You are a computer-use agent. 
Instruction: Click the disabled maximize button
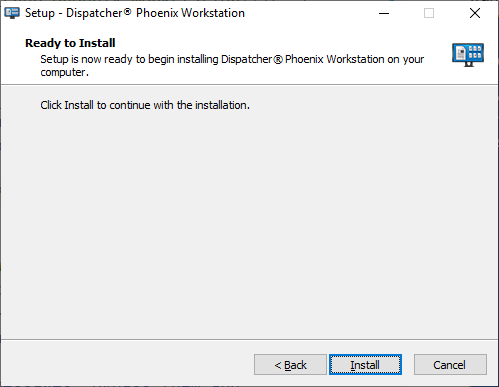pyautogui.click(x=429, y=13)
